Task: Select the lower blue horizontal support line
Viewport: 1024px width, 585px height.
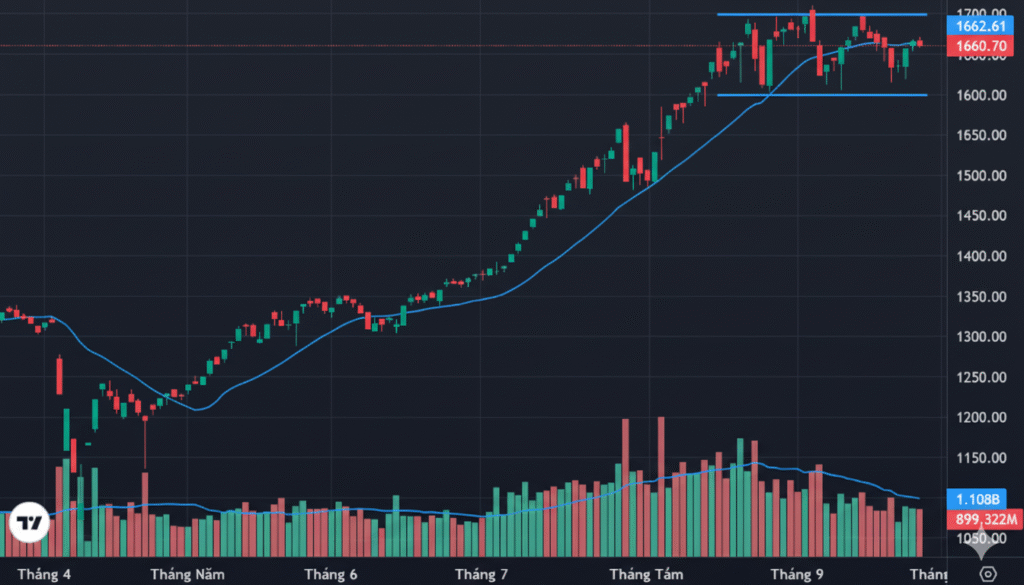Action: tap(820, 95)
